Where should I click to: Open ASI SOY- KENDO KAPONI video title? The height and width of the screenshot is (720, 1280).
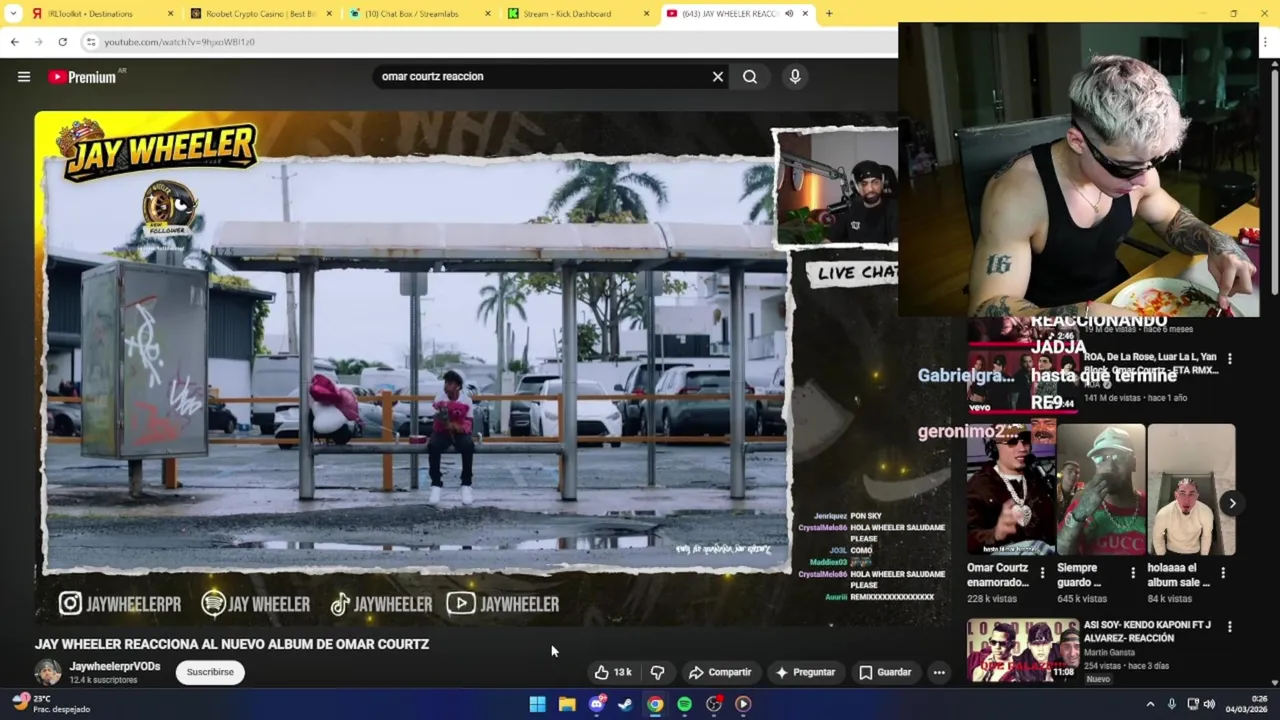1147,631
